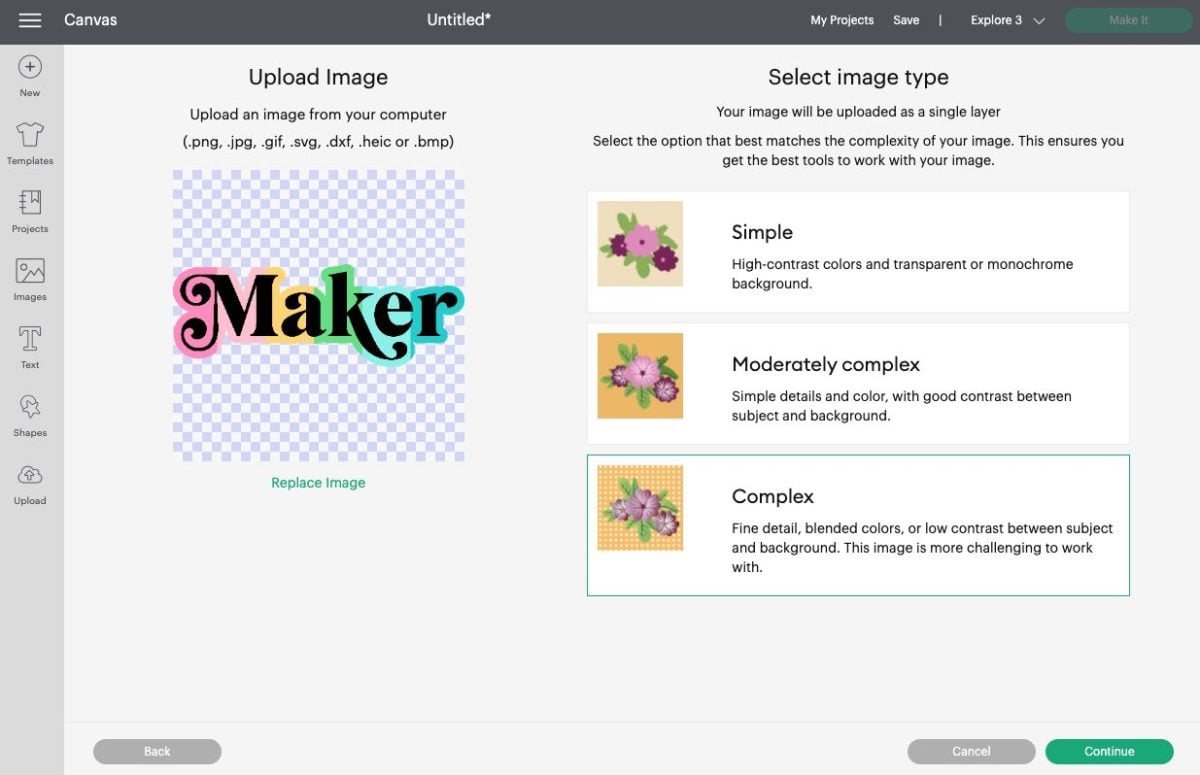Viewport: 1200px width, 775px height.
Task: Expand the Explore 3 machine dropdown
Action: (x=1007, y=20)
